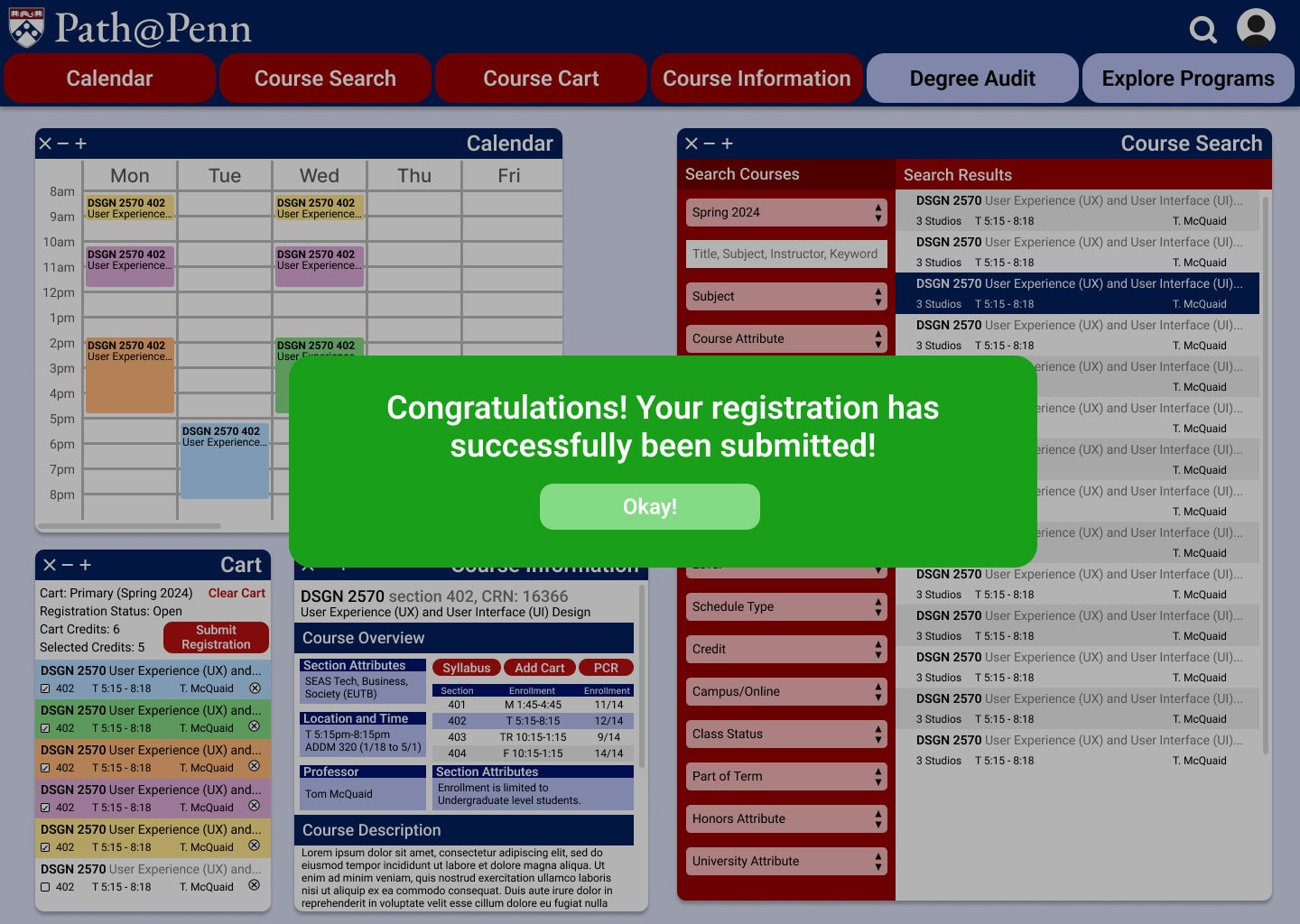Viewport: 1300px width, 924px height.
Task: Uncheck the blue cart row checkbox
Action: tap(45, 688)
